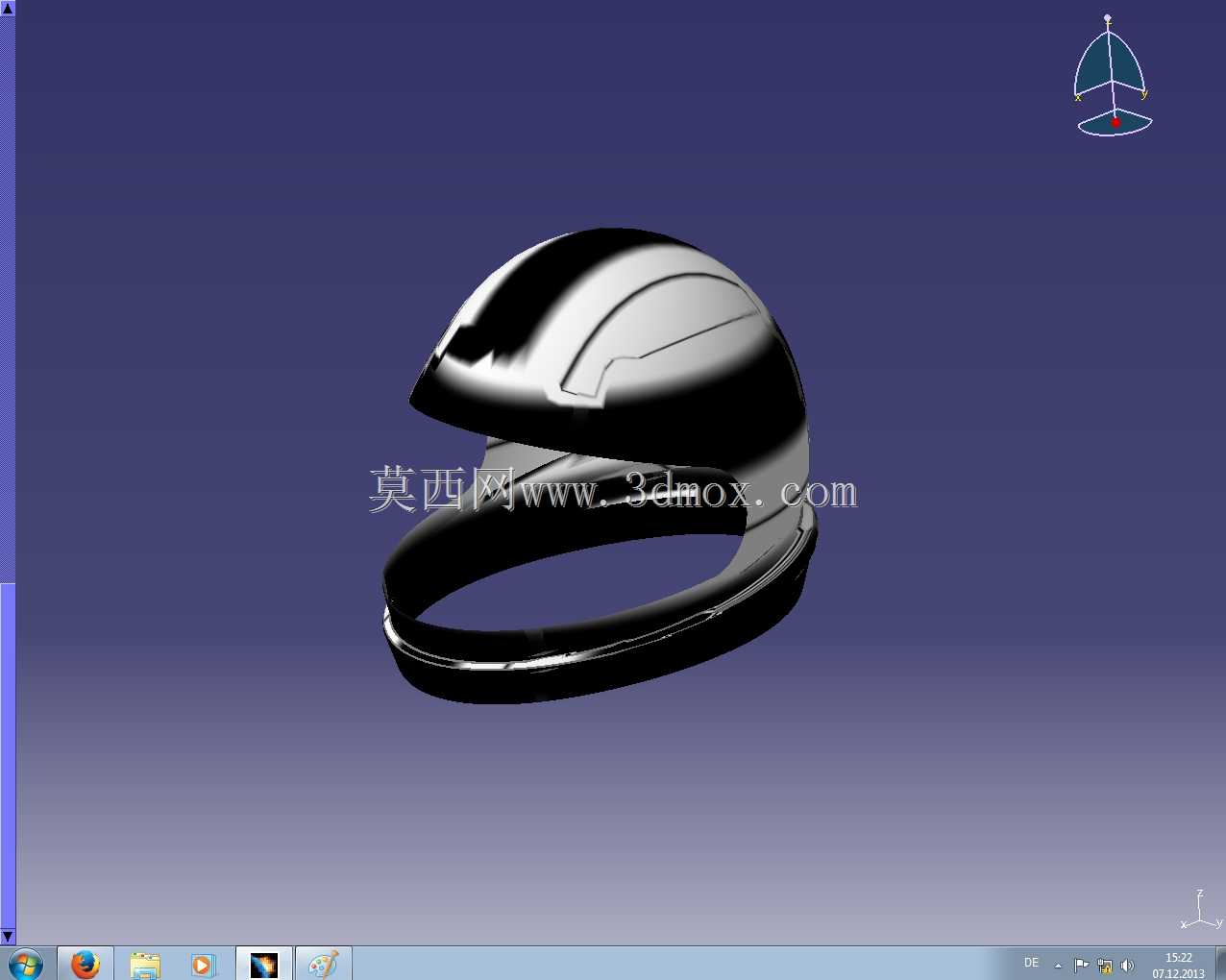Open the volume speaker tray icon
Screen dimensions: 1226x980
coord(1127,966)
